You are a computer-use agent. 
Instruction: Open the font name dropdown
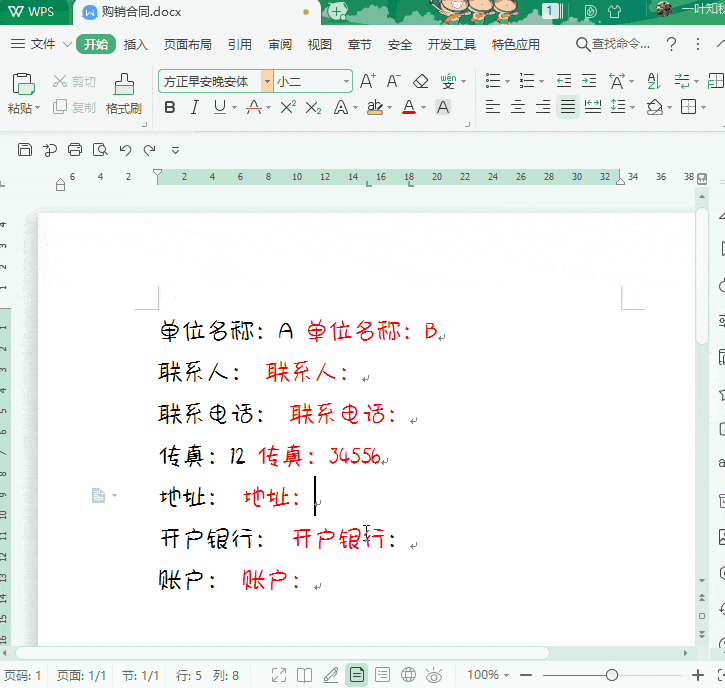(267, 82)
